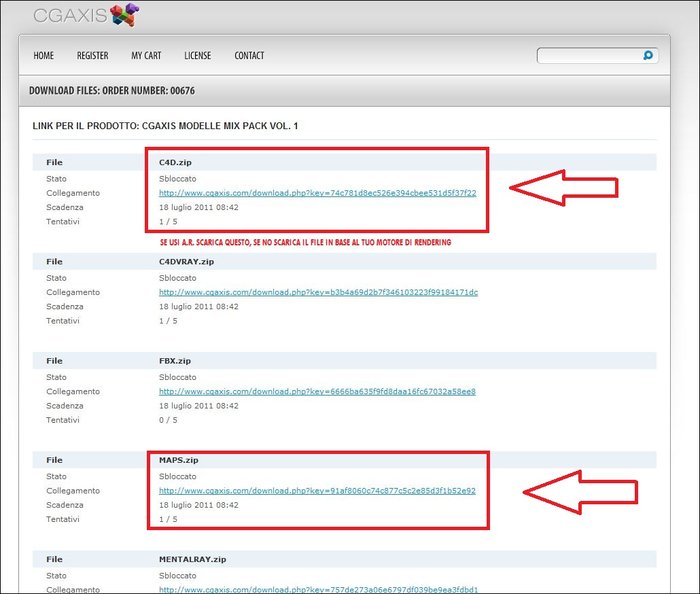Click the expiry date under FBX.zip
The image size is (700, 594).
coord(199,406)
